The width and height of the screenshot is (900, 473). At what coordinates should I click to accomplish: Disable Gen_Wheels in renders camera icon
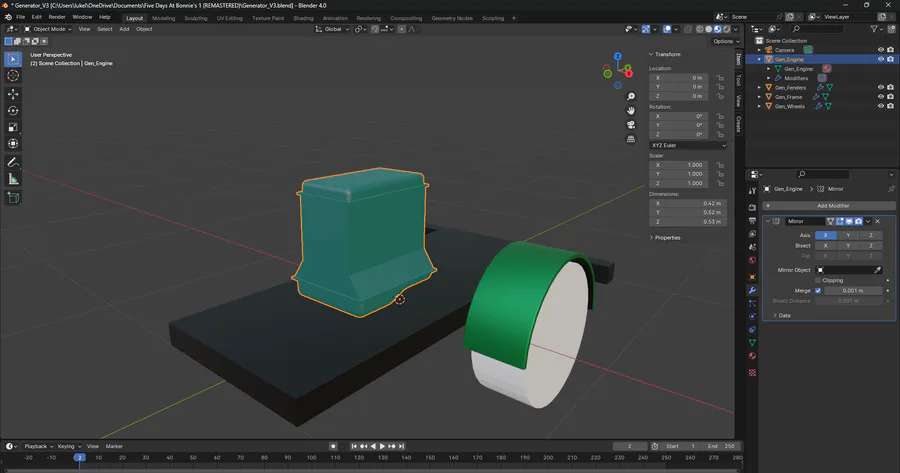point(890,106)
